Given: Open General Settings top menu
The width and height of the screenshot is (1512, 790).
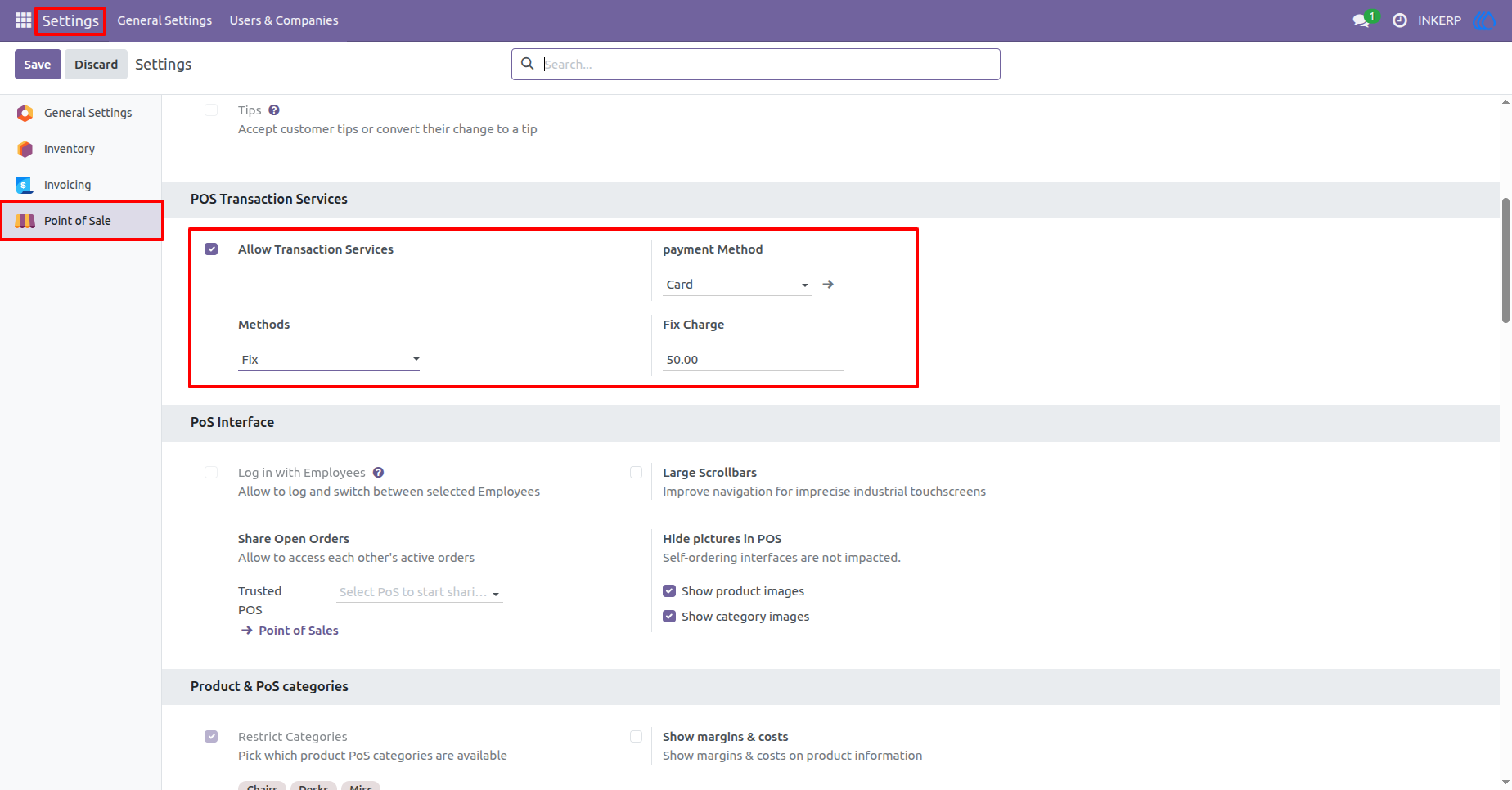Looking at the screenshot, I should point(164,20).
